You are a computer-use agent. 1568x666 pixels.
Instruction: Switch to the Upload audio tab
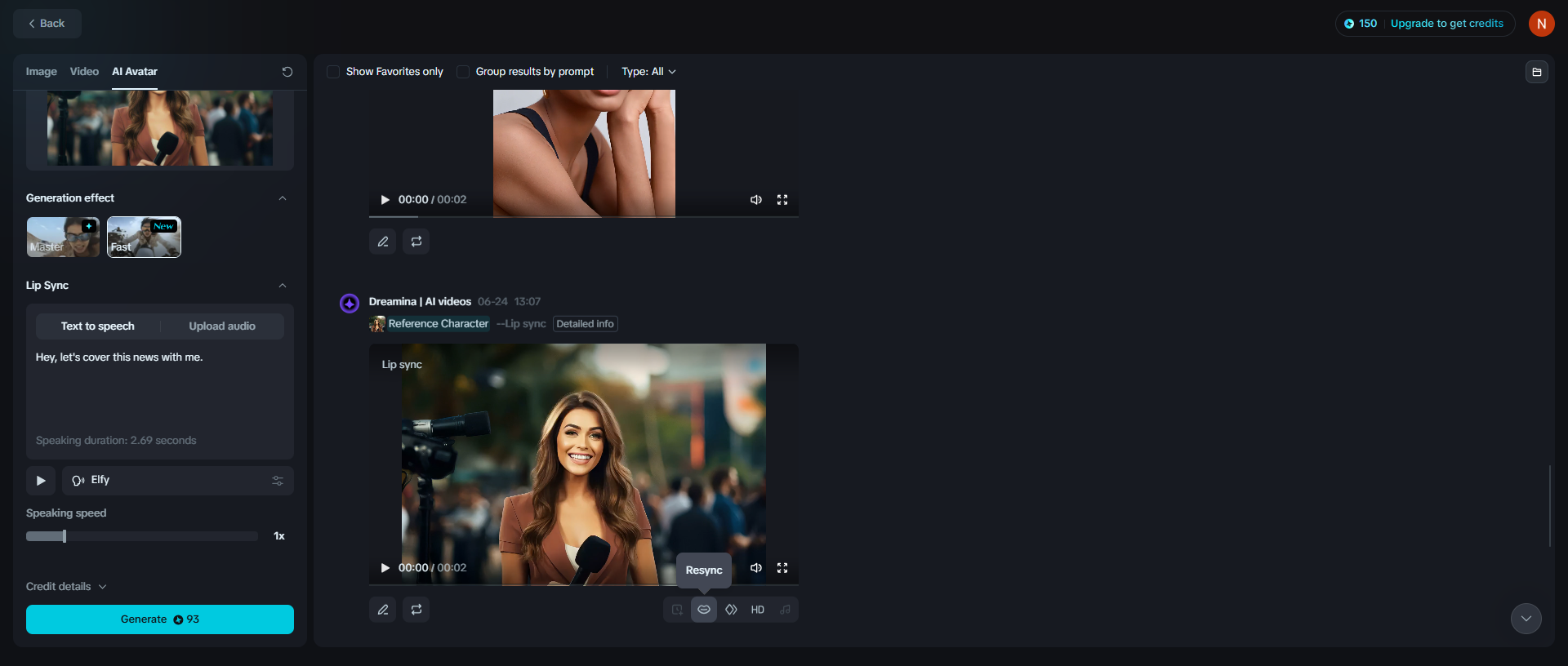[222, 326]
